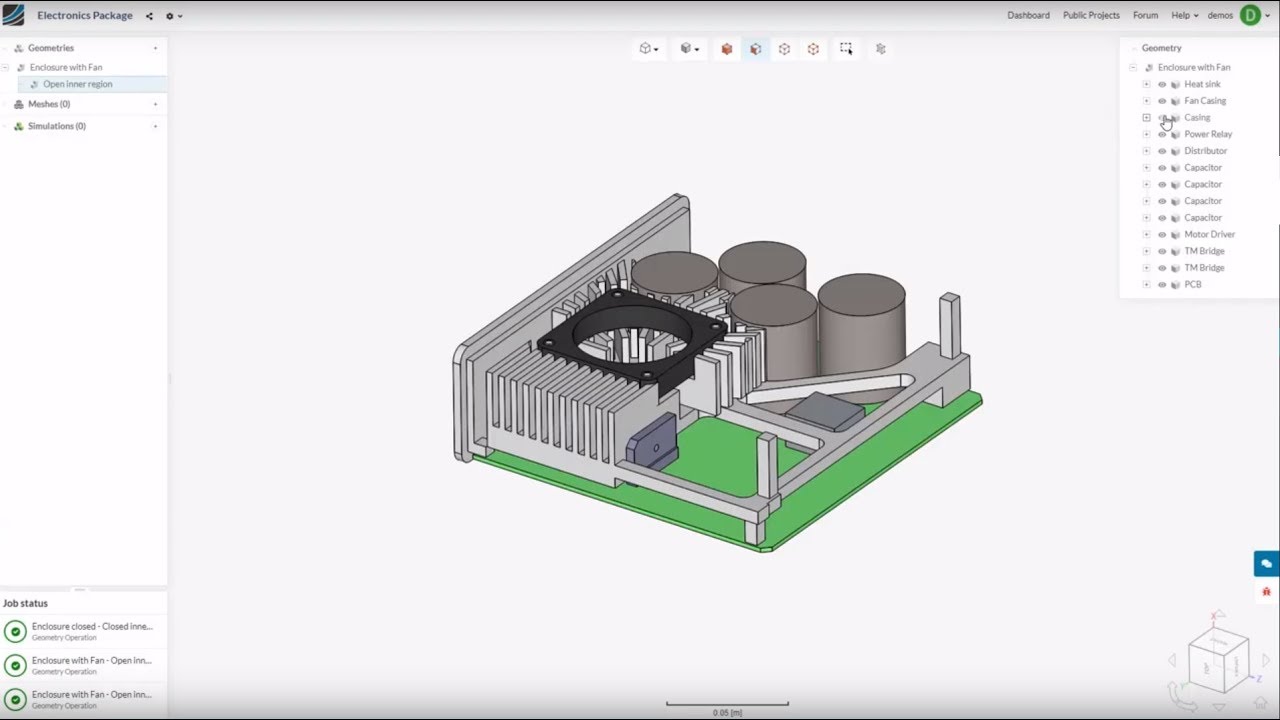Screen dimensions: 1280x720
Task: Open the render mode cube dropdown
Action: (690, 48)
